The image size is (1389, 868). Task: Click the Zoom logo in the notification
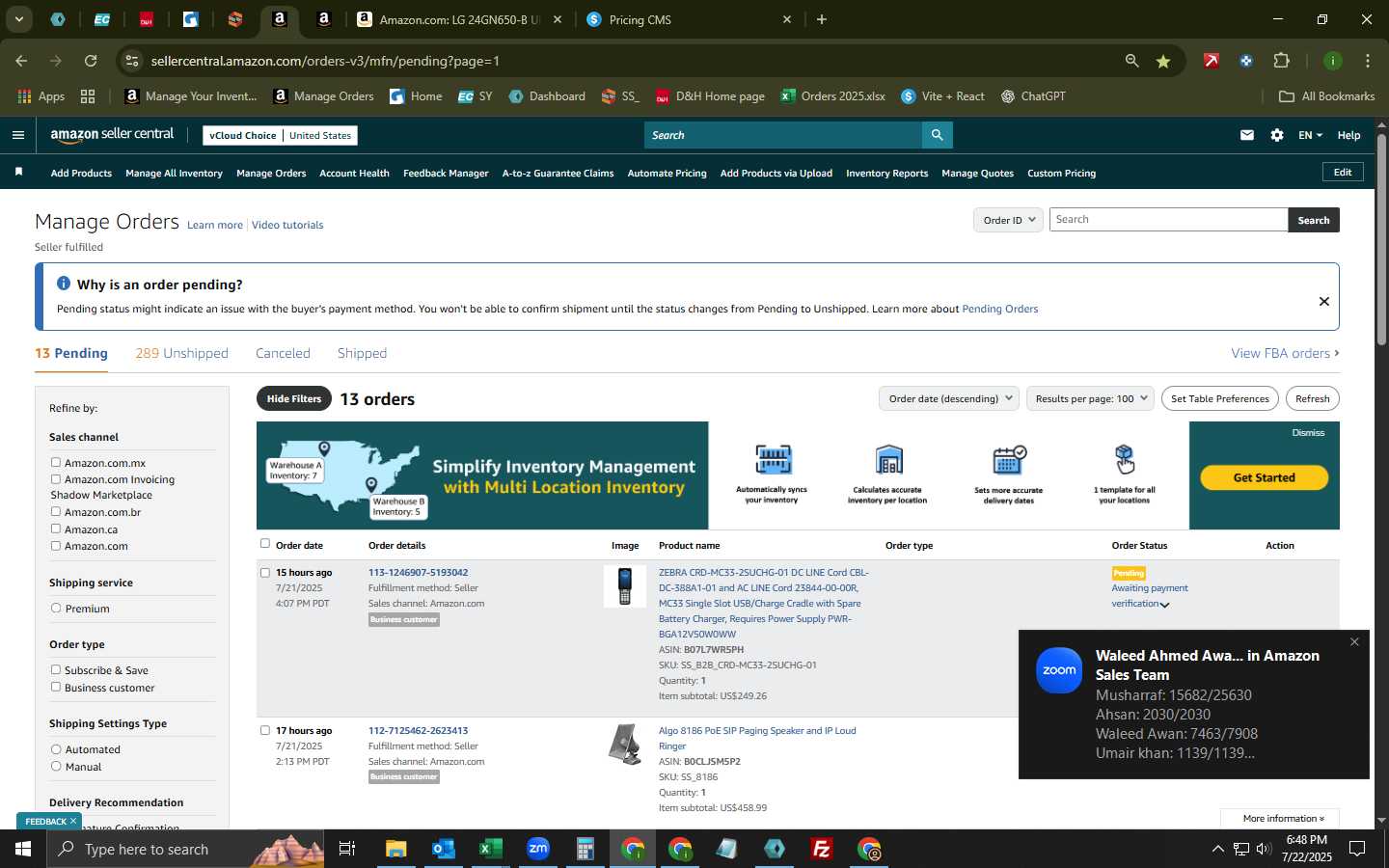pos(1059,670)
